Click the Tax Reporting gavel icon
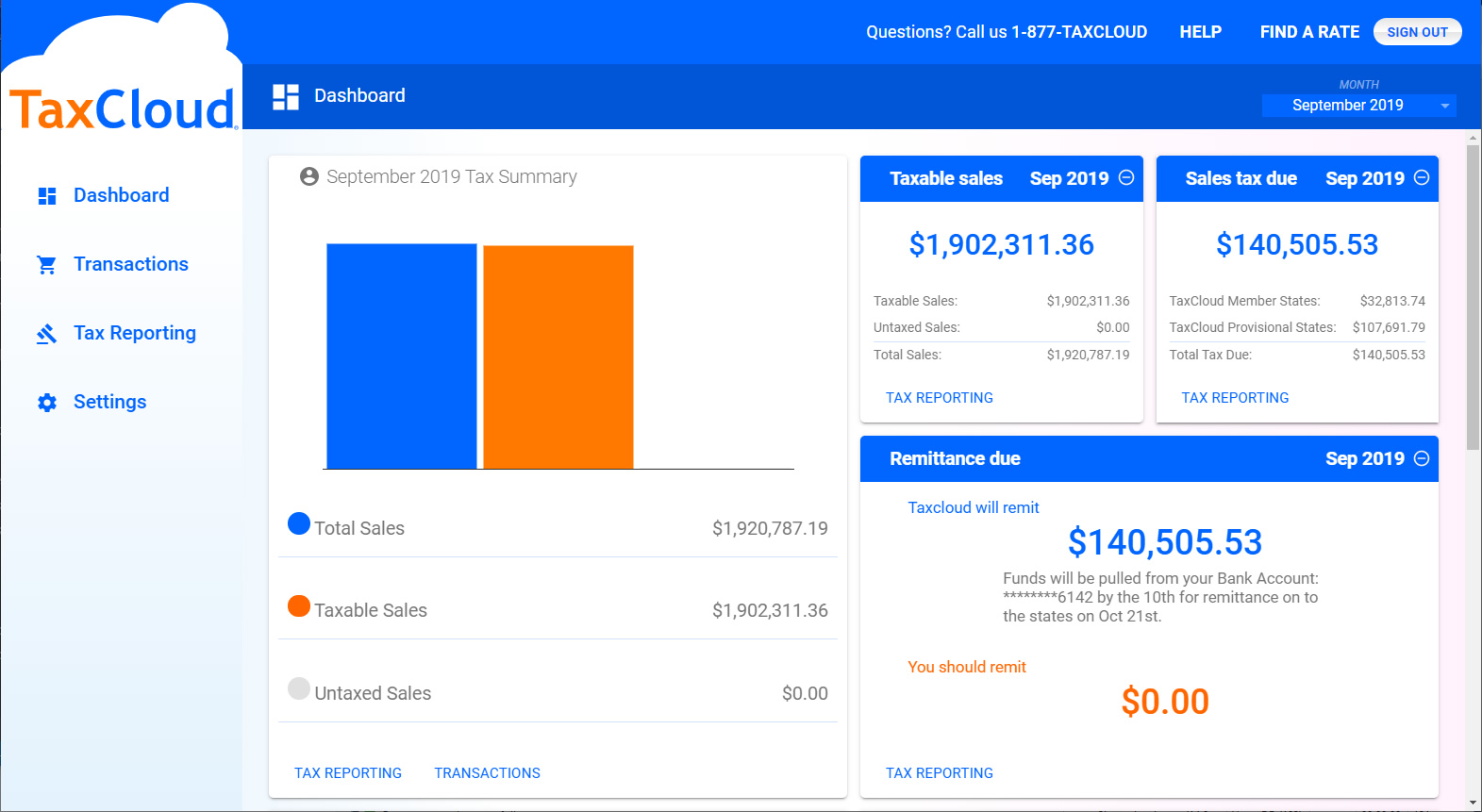1482x812 pixels. point(47,334)
